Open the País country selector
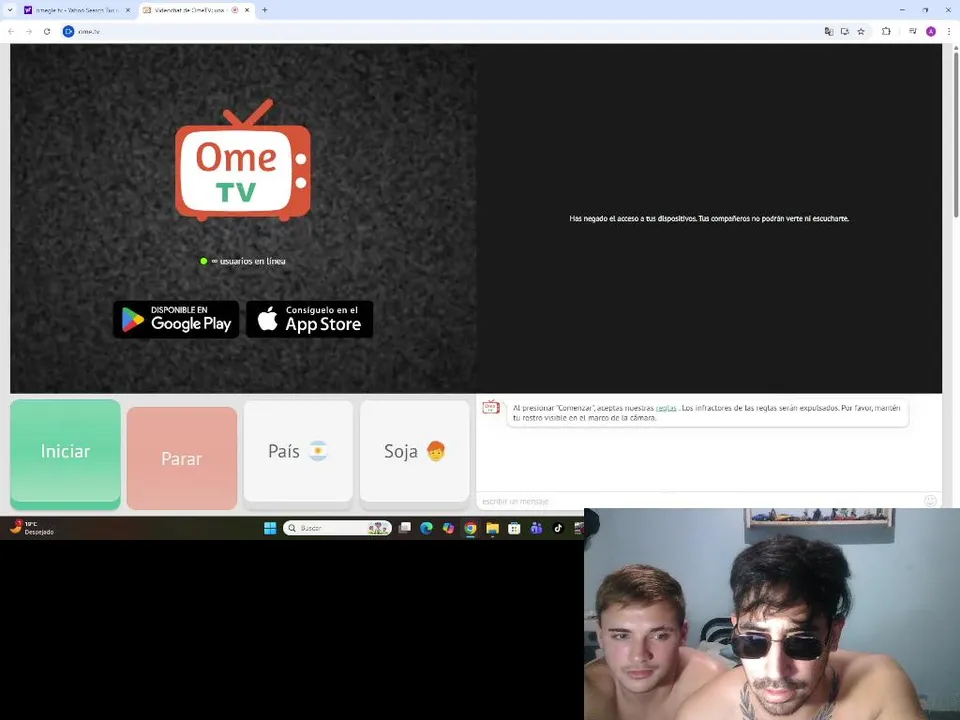This screenshot has height=720, width=960. click(298, 452)
